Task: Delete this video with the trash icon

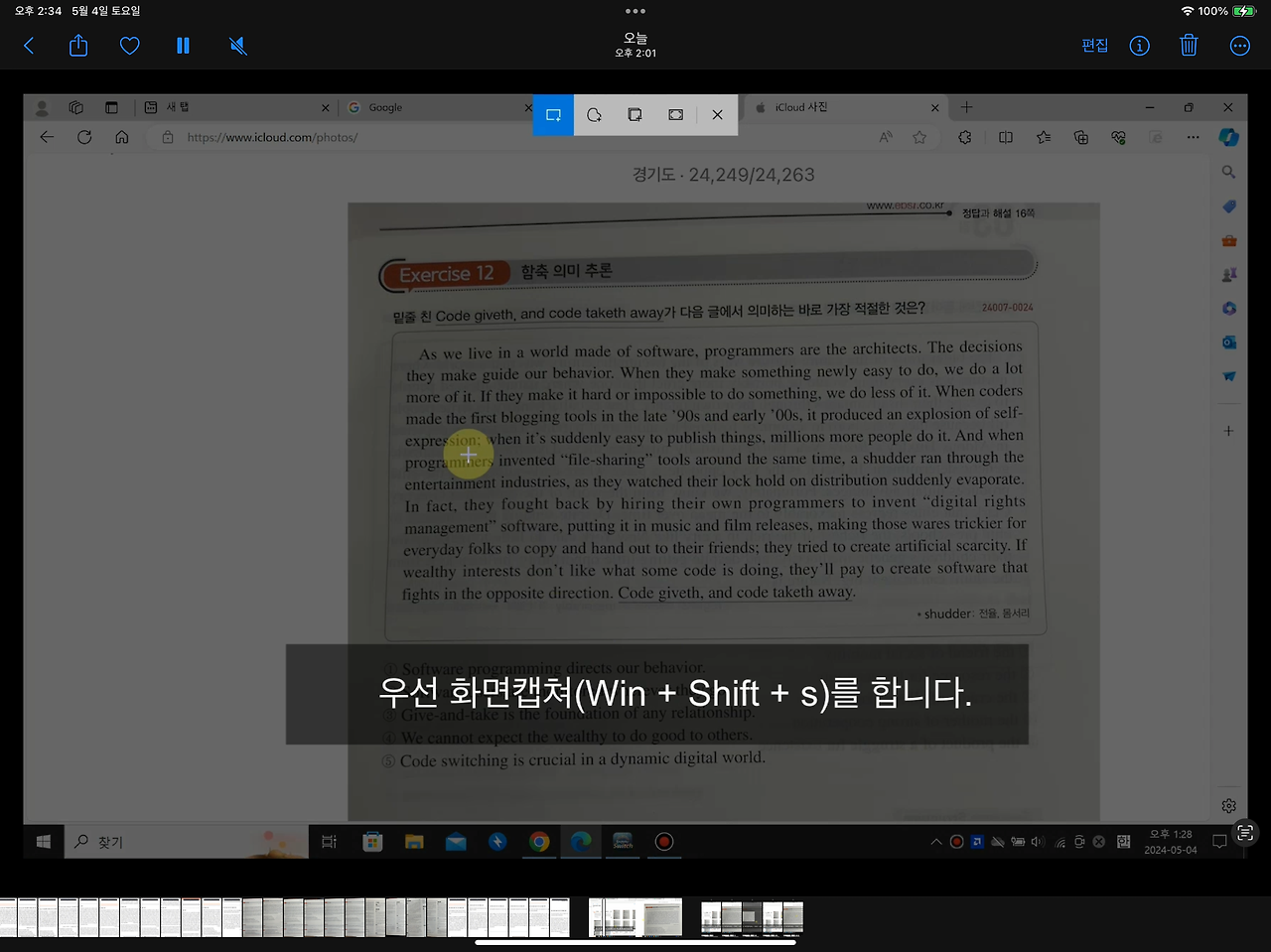Action: coord(1189,46)
